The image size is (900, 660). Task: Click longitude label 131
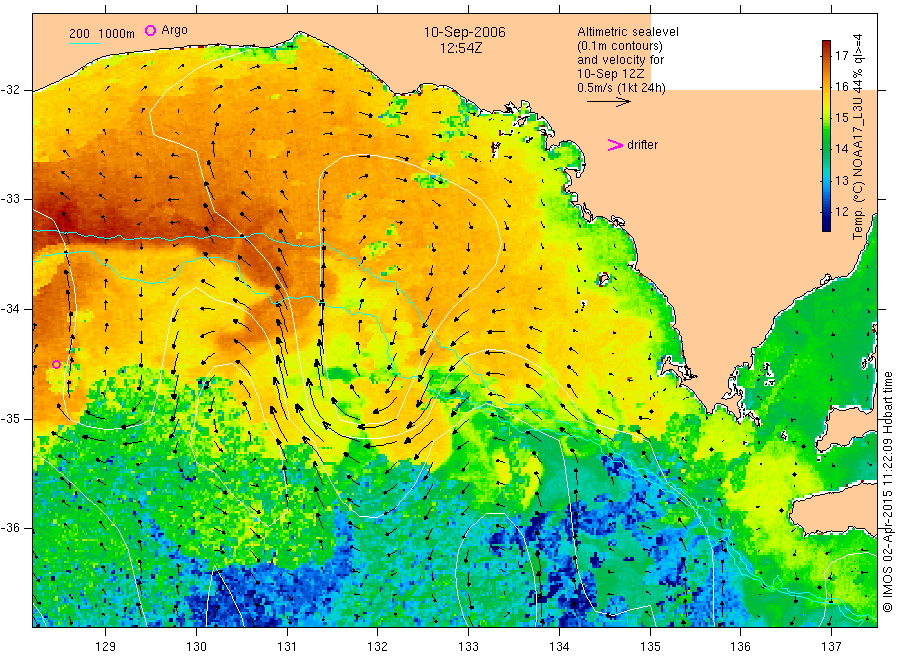pyautogui.click(x=287, y=646)
